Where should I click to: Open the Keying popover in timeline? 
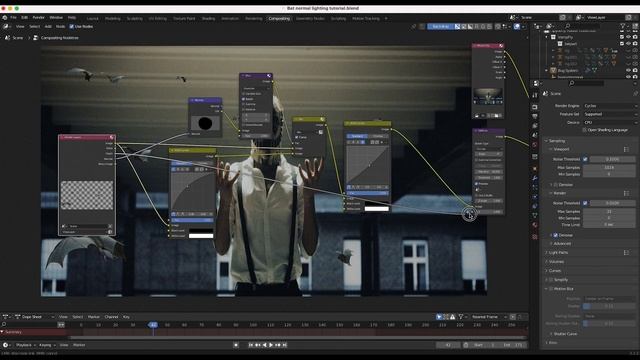tap(47, 345)
